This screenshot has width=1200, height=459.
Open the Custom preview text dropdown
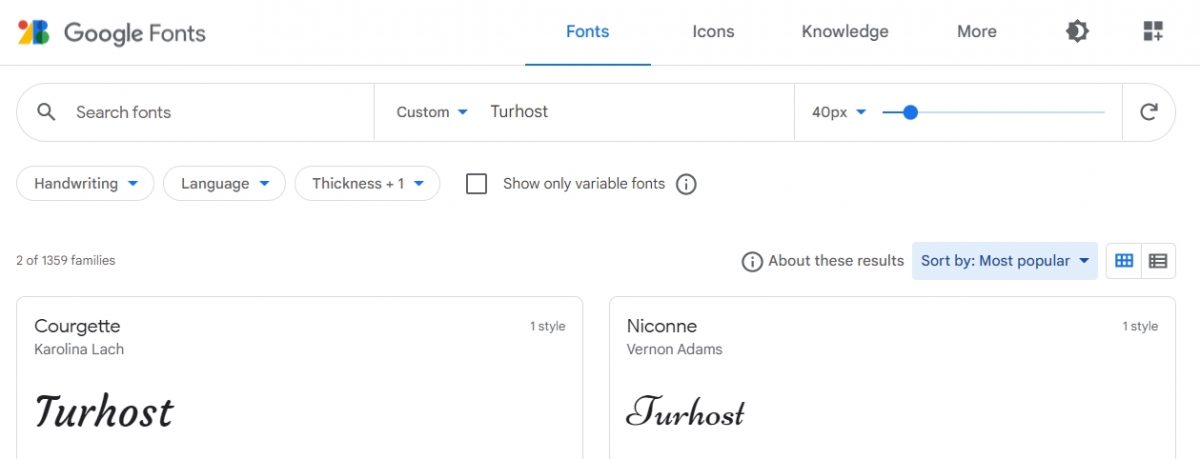(x=432, y=112)
